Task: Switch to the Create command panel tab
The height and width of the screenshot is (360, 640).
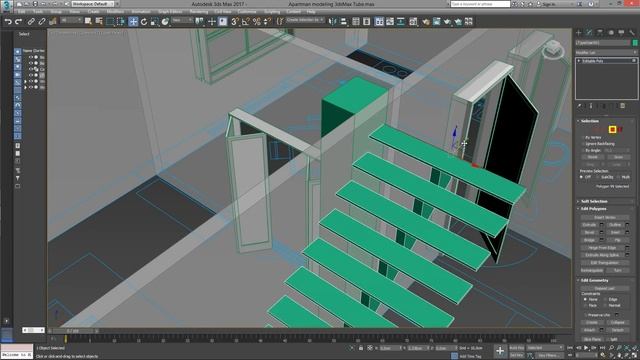Action: tap(579, 32)
